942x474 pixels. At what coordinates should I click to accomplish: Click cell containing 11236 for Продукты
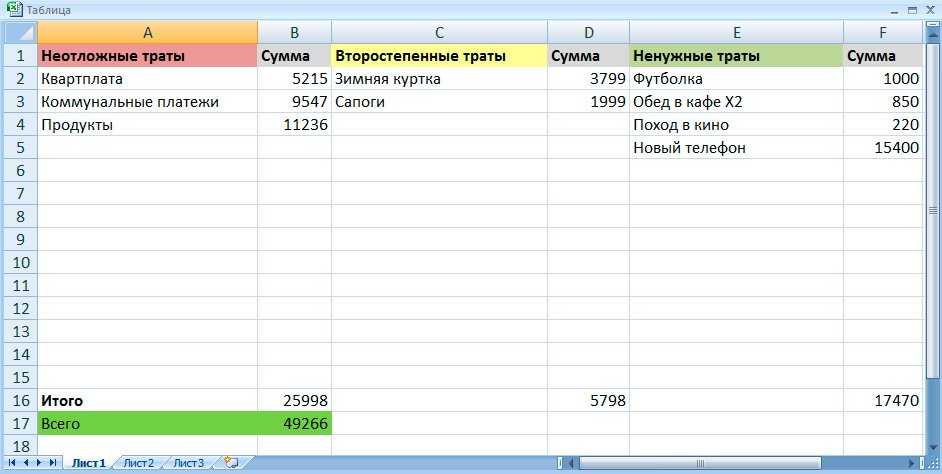[294, 125]
